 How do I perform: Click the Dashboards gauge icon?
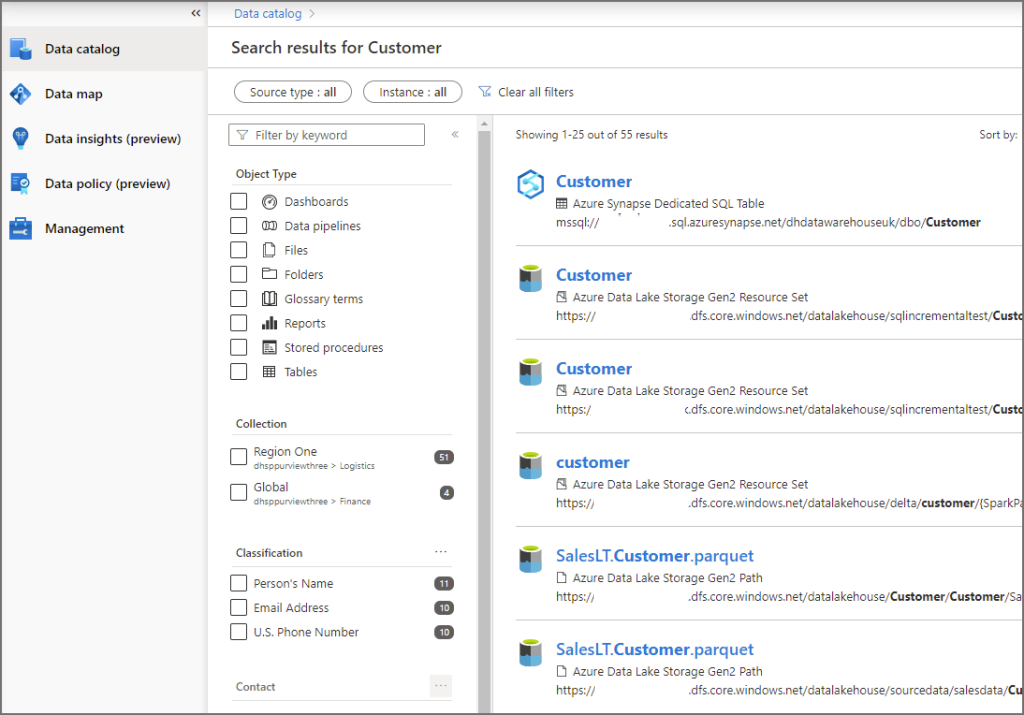[x=269, y=202]
